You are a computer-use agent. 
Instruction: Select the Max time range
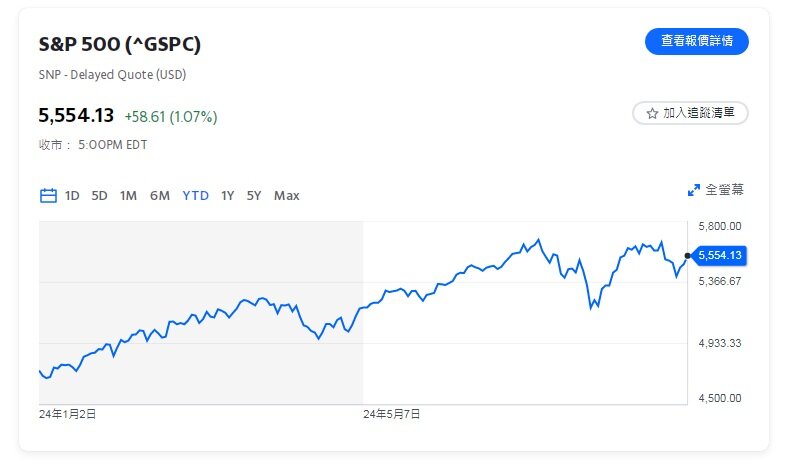point(287,196)
